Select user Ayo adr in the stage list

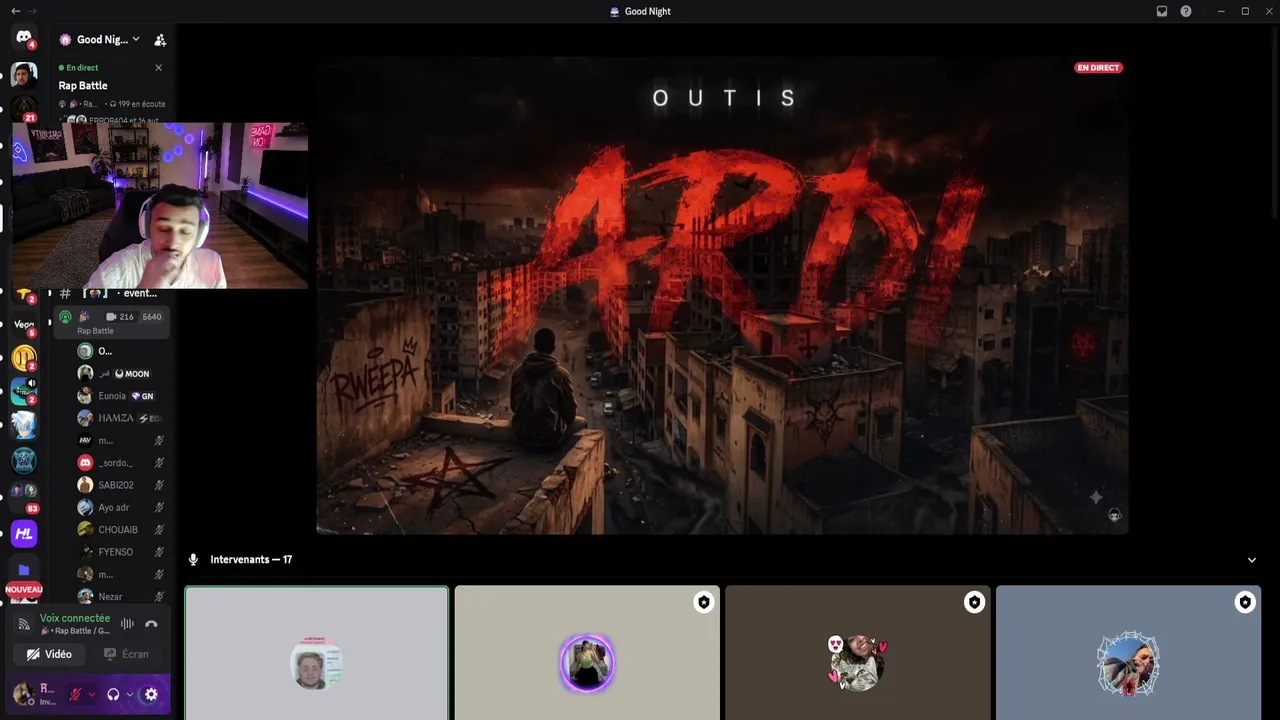(x=121, y=507)
